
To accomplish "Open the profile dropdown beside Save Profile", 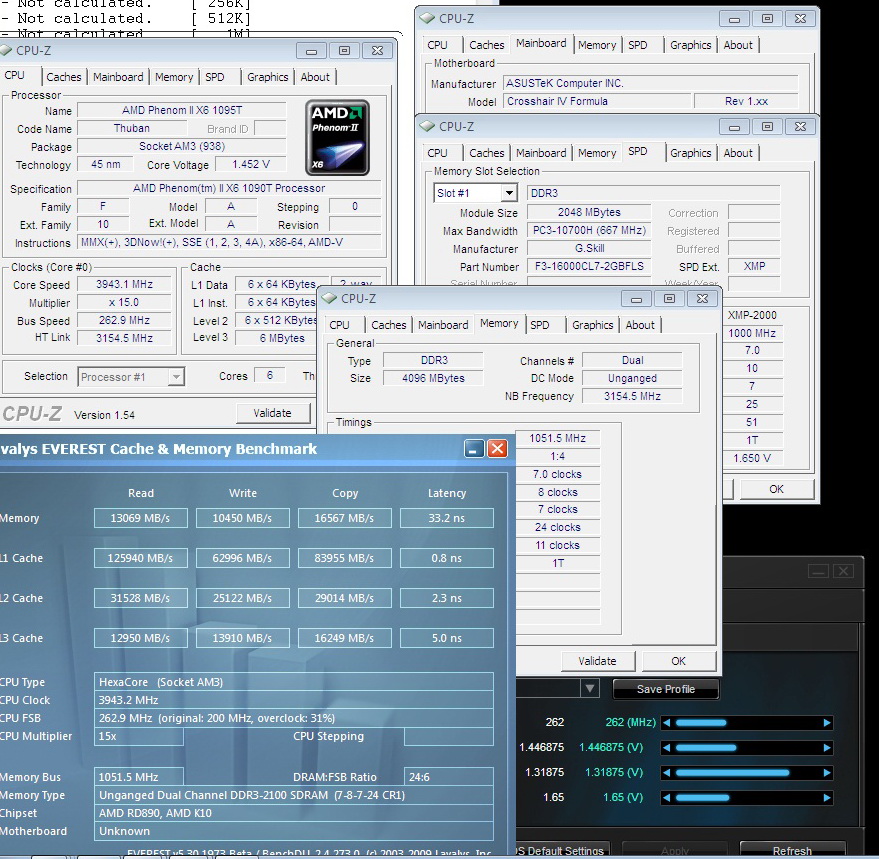I will (590, 688).
